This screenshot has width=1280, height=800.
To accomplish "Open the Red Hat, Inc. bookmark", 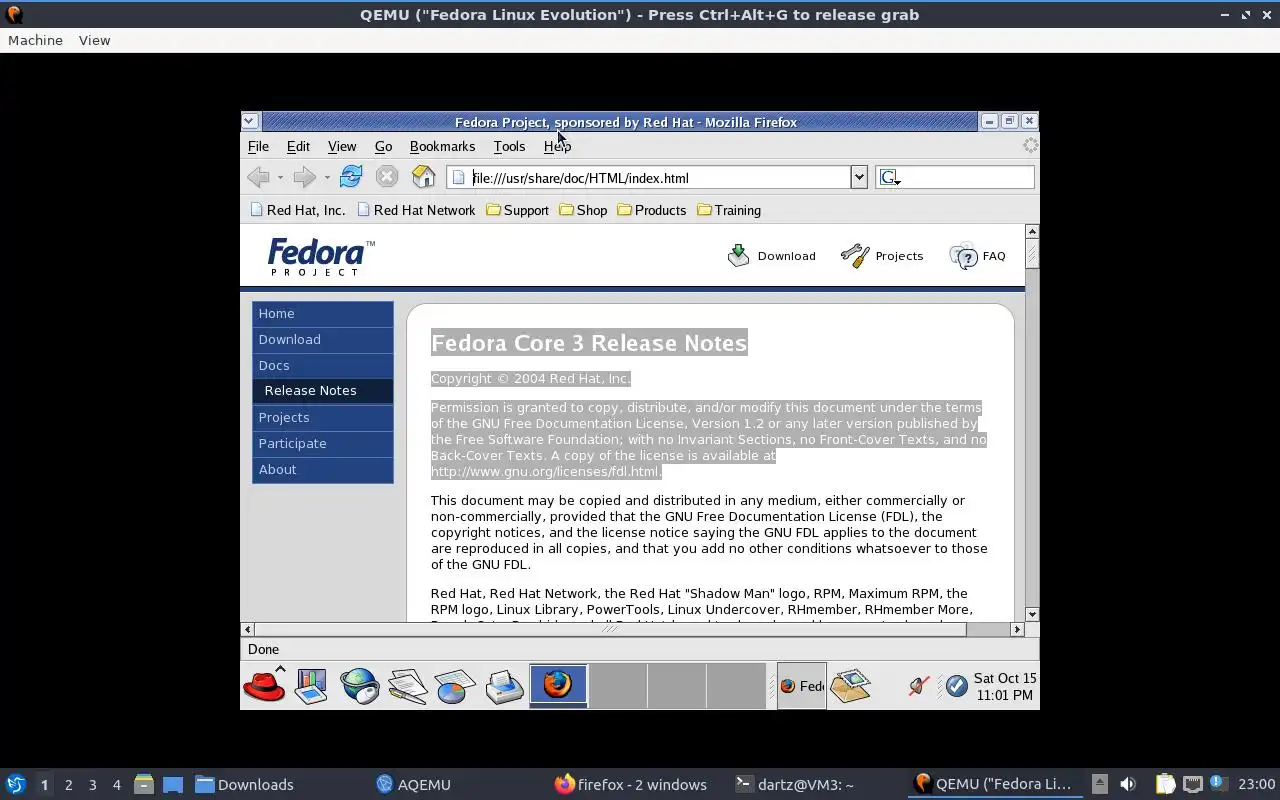I will coord(297,210).
